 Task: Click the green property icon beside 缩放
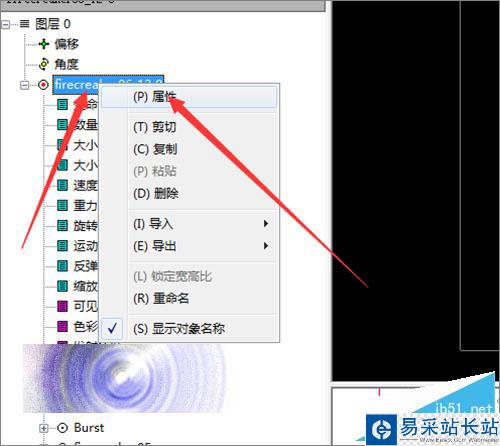pos(62,286)
